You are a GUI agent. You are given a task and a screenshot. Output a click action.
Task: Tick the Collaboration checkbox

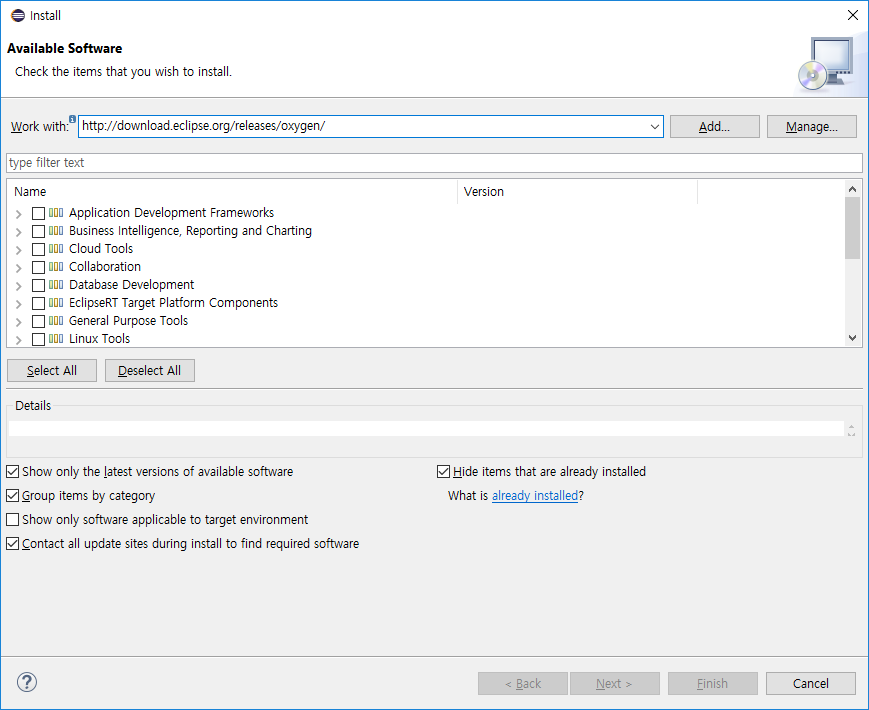point(38,267)
